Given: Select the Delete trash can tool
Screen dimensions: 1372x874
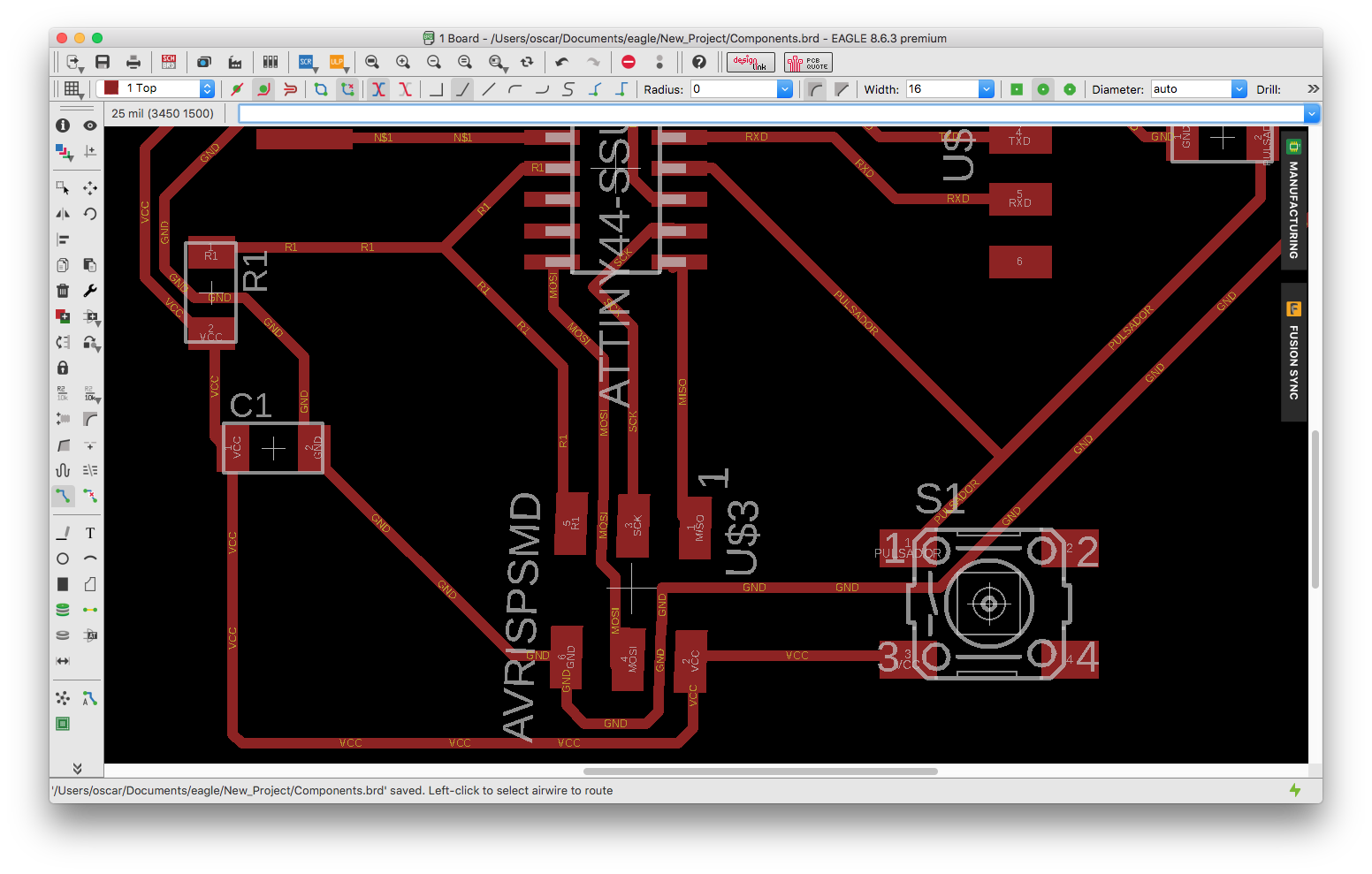Looking at the screenshot, I should [x=63, y=291].
